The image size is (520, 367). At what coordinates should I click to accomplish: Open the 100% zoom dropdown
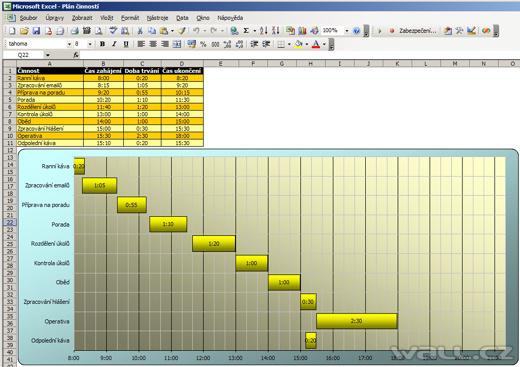347,31
